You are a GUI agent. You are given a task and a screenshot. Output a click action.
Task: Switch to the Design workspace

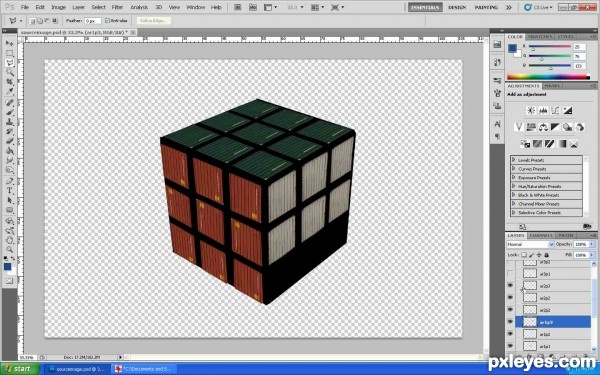point(457,7)
